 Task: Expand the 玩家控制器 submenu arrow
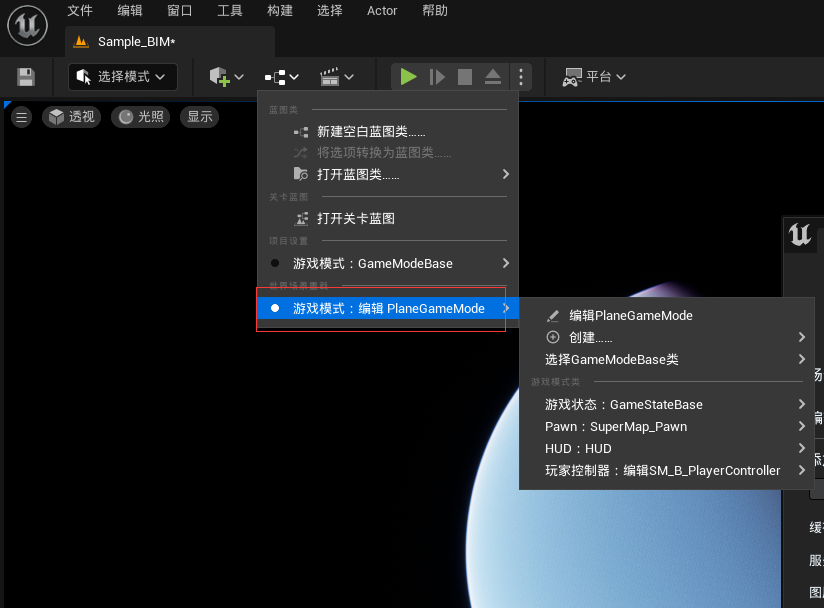801,470
